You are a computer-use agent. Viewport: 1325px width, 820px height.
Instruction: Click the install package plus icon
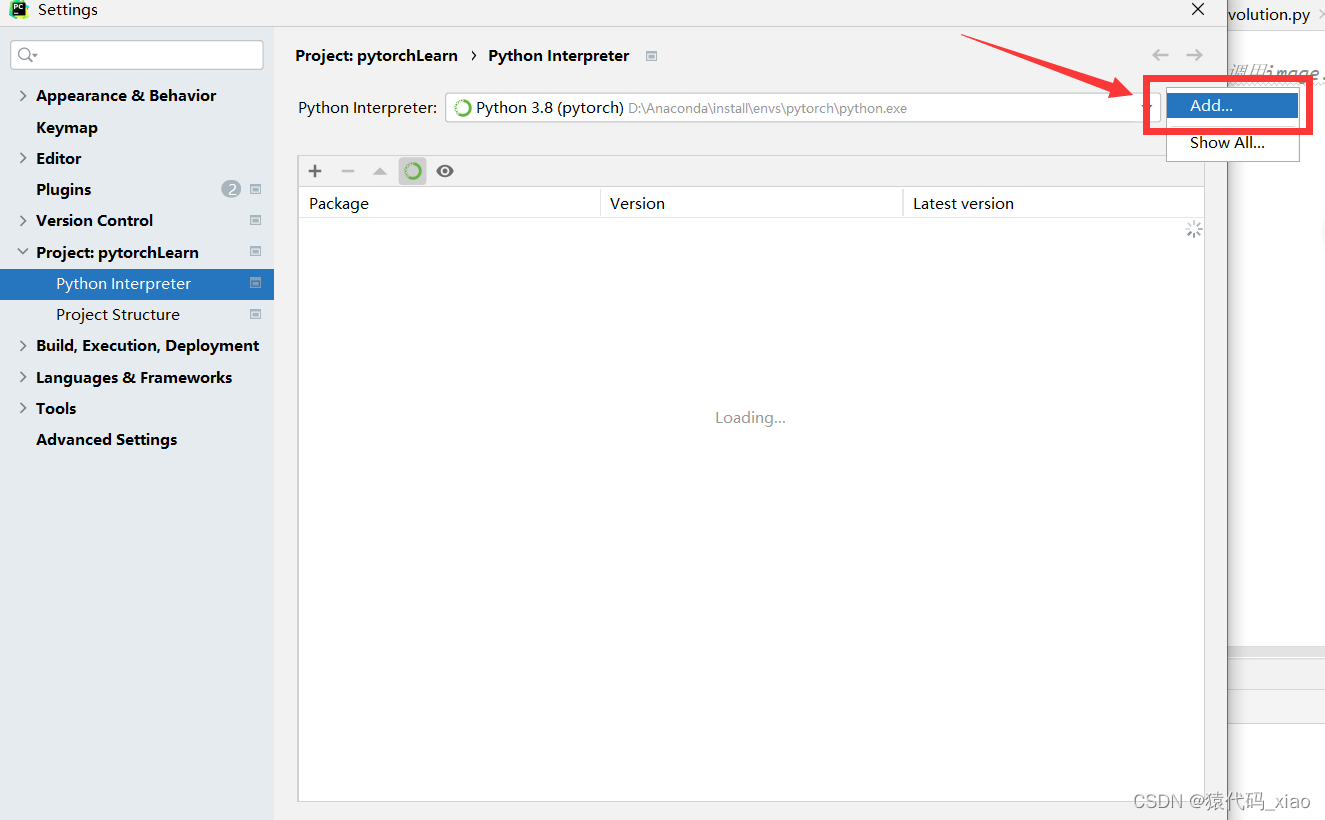coord(315,171)
